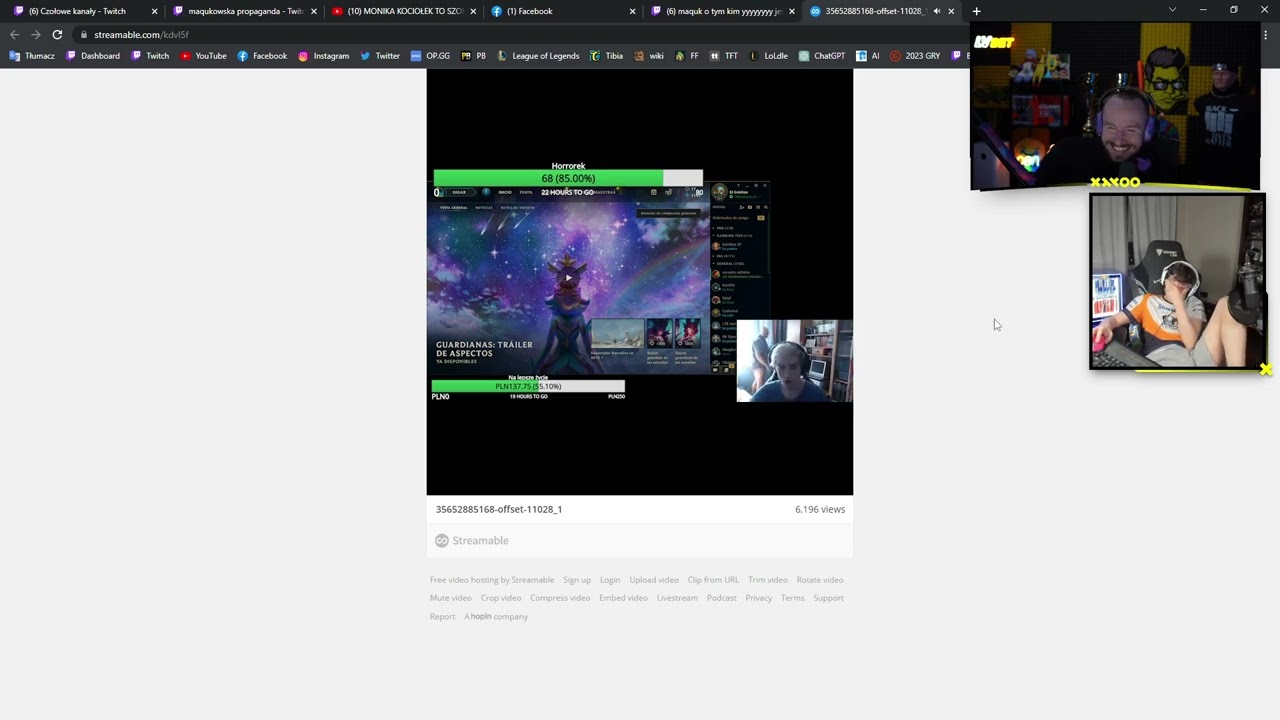Click the Streamable logo below the video
Screen dimensions: 1280x720
click(472, 541)
